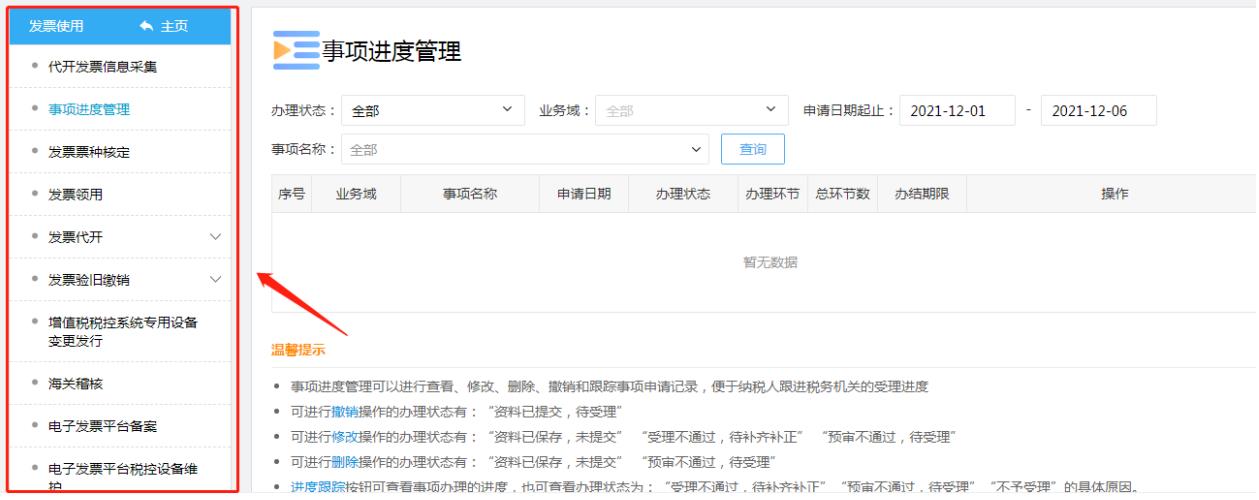Click the 办理状态 column header
1259x500 pixels.
tap(682, 194)
